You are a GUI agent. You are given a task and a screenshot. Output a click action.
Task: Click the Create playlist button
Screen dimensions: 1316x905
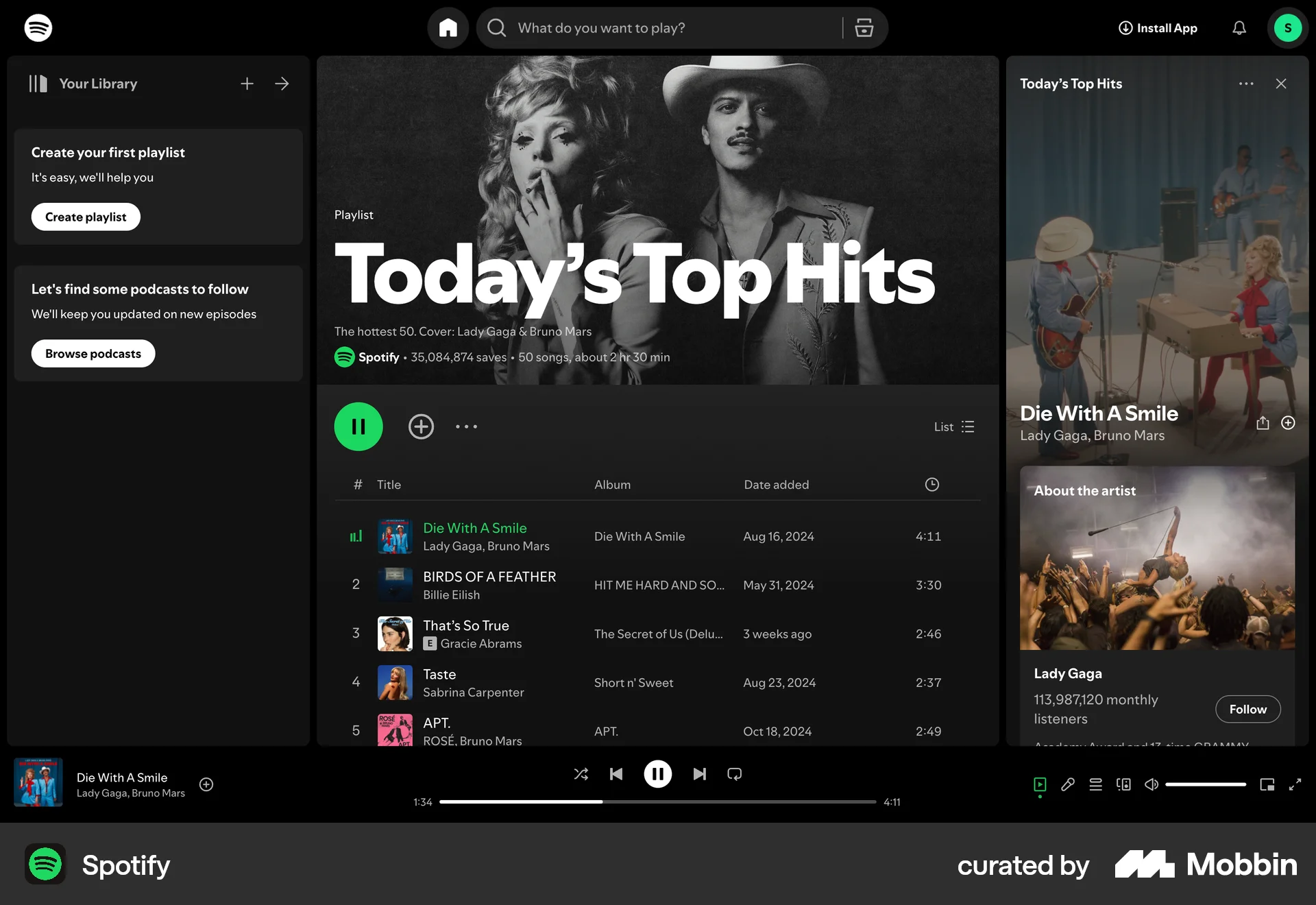pyautogui.click(x=85, y=217)
